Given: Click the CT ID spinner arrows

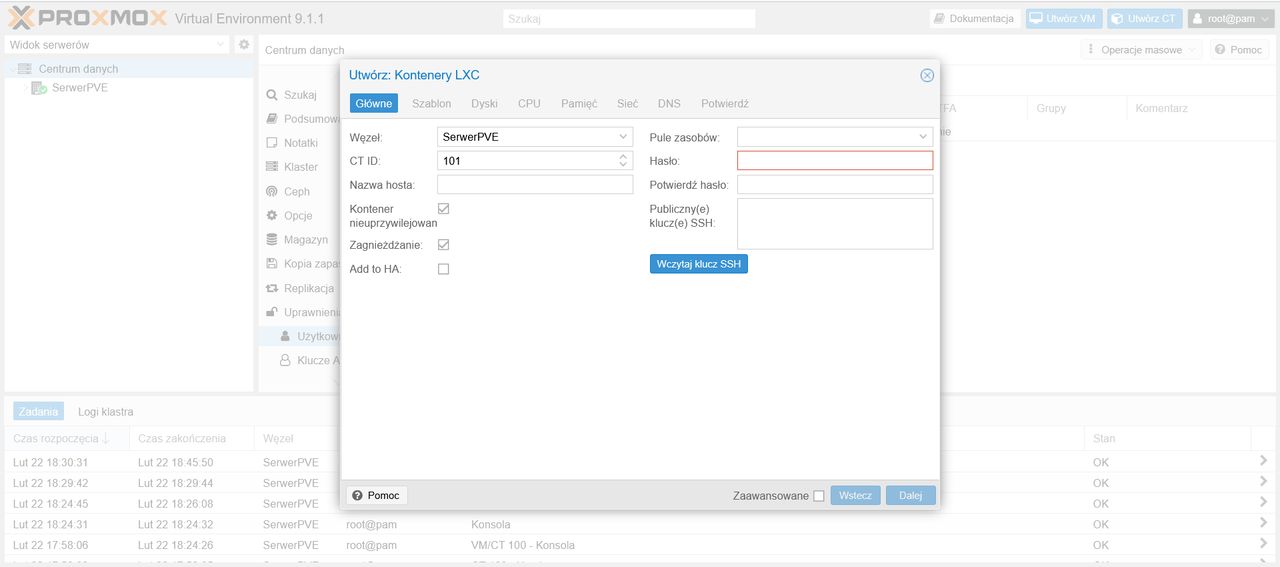Looking at the screenshot, I should click(x=623, y=160).
